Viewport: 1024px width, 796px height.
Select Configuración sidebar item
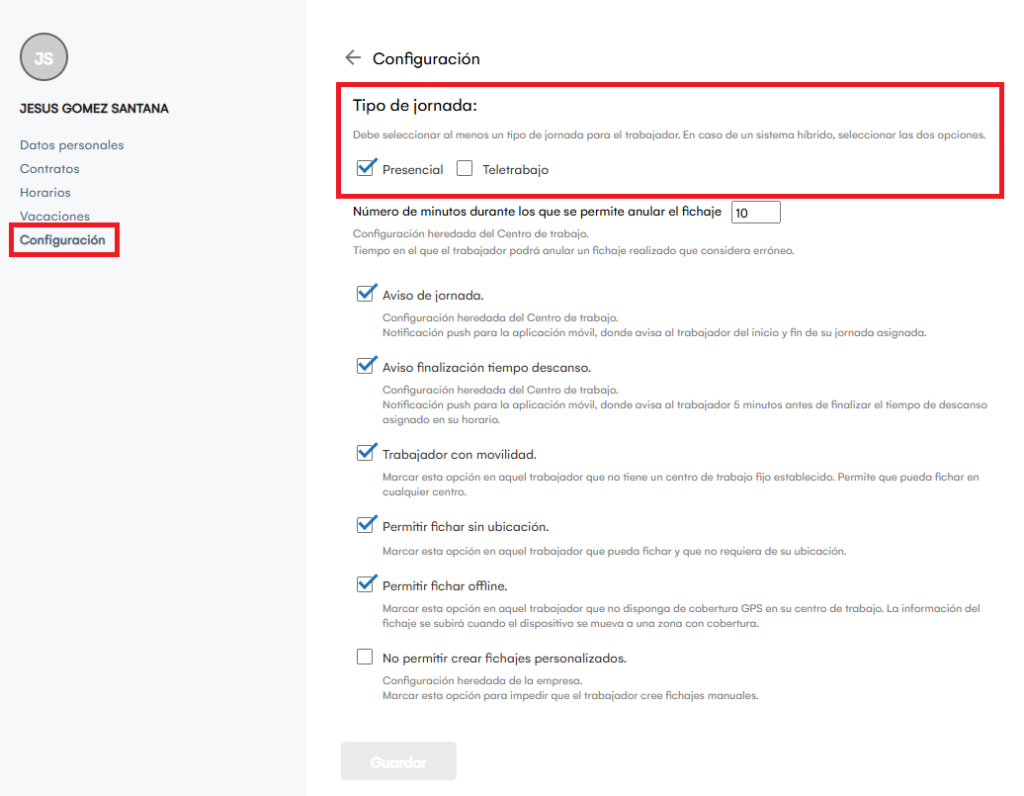tap(63, 240)
